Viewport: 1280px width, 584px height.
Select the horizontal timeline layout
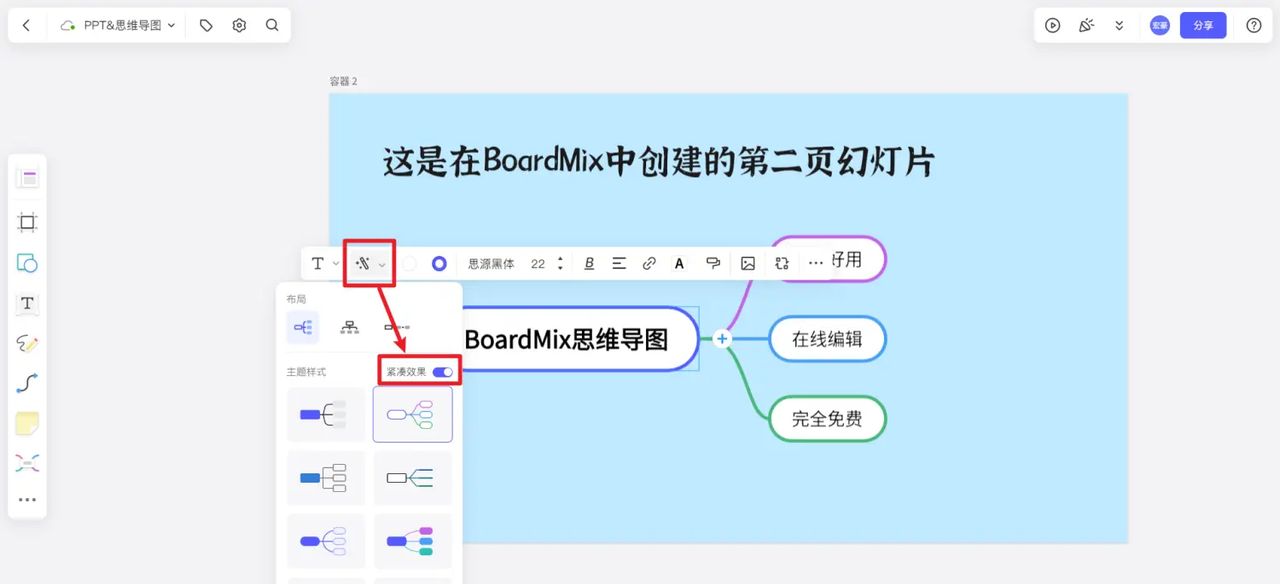pos(397,327)
